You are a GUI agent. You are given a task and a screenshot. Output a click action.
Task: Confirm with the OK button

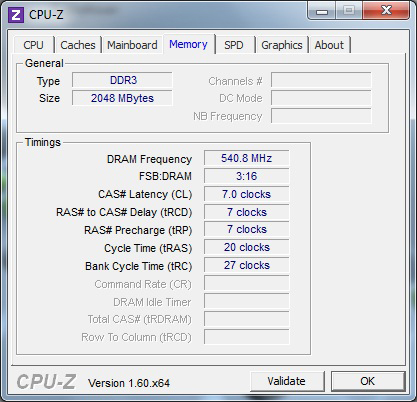click(368, 381)
